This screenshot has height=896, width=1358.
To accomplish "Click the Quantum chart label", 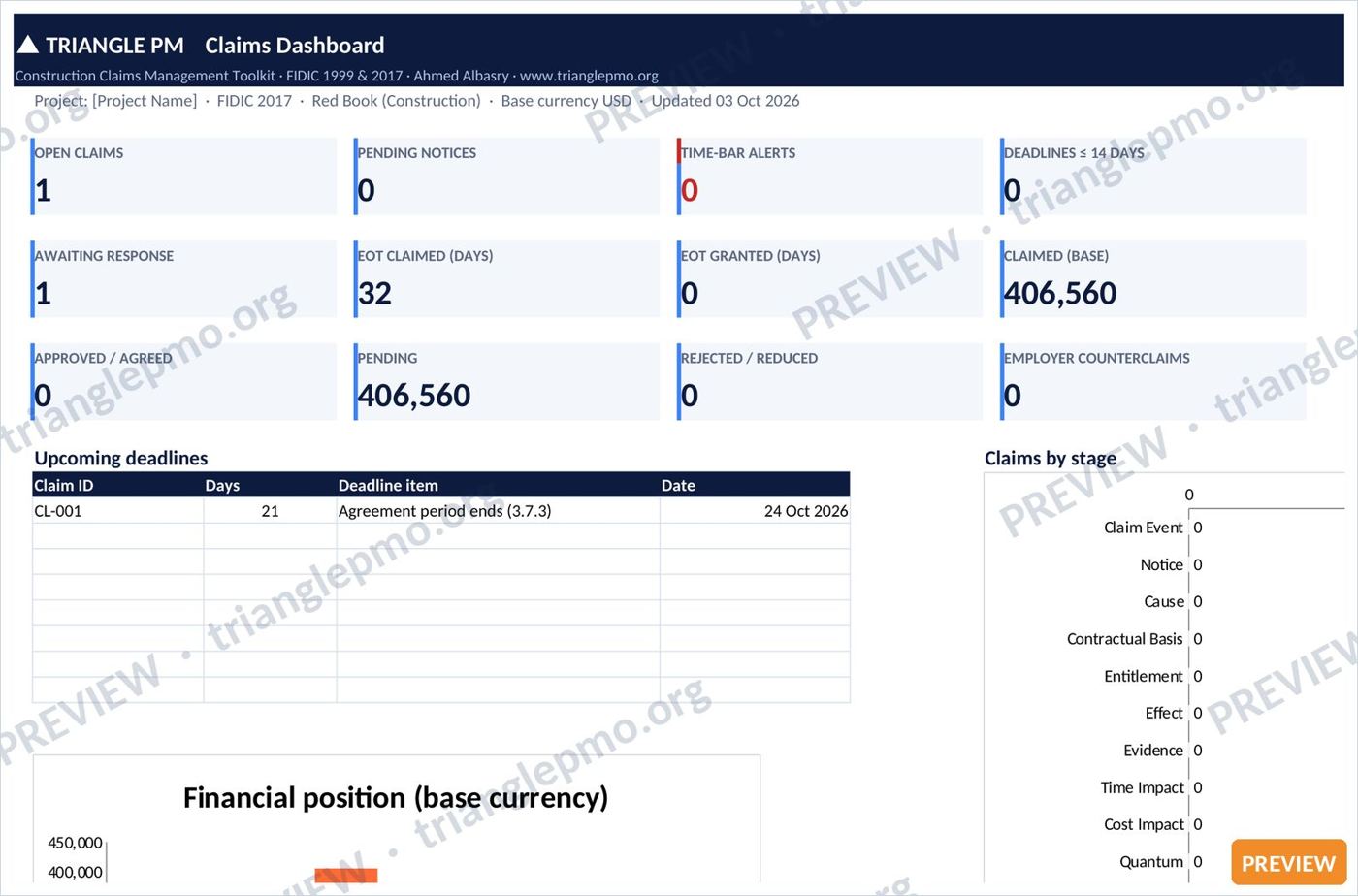I will pos(1151,861).
